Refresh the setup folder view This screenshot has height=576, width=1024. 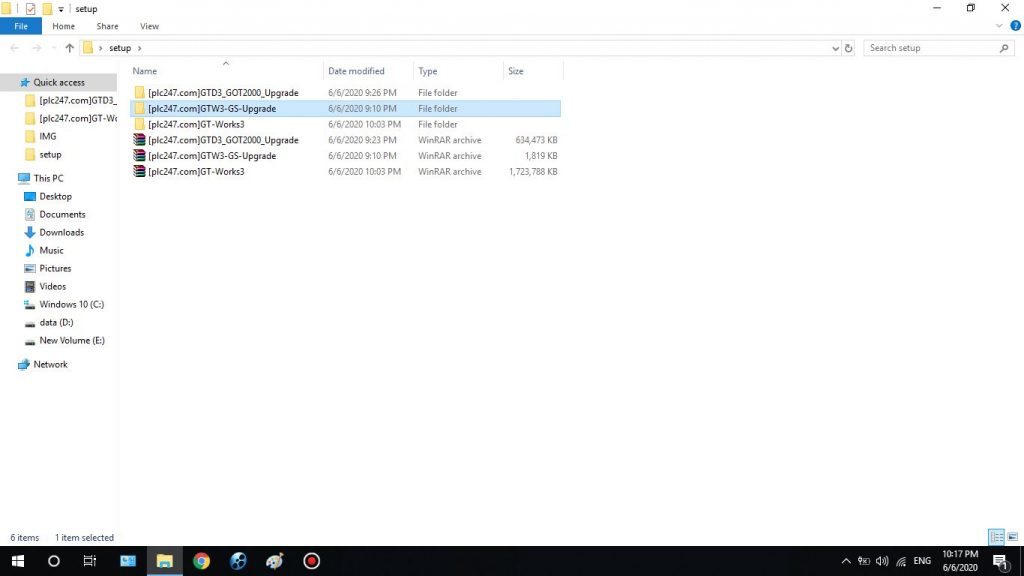point(848,48)
